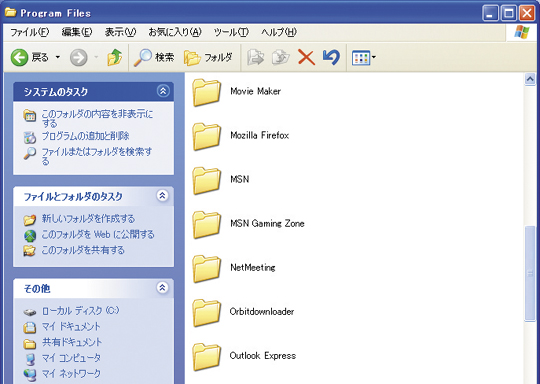540x384 pixels.
Task: Click the blue Undo arrow icon
Action: [331, 57]
